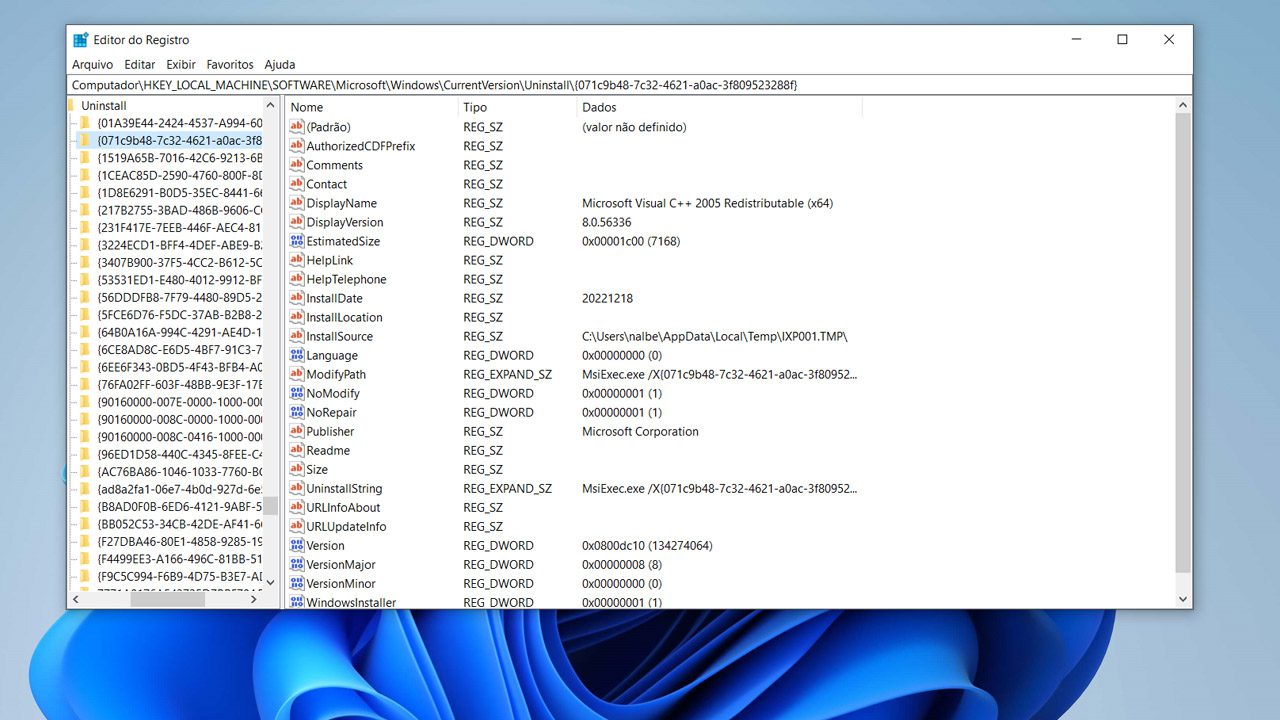This screenshot has width=1280, height=720.
Task: Select the {BB052C53-34CB-42DE key
Action: 179,524
